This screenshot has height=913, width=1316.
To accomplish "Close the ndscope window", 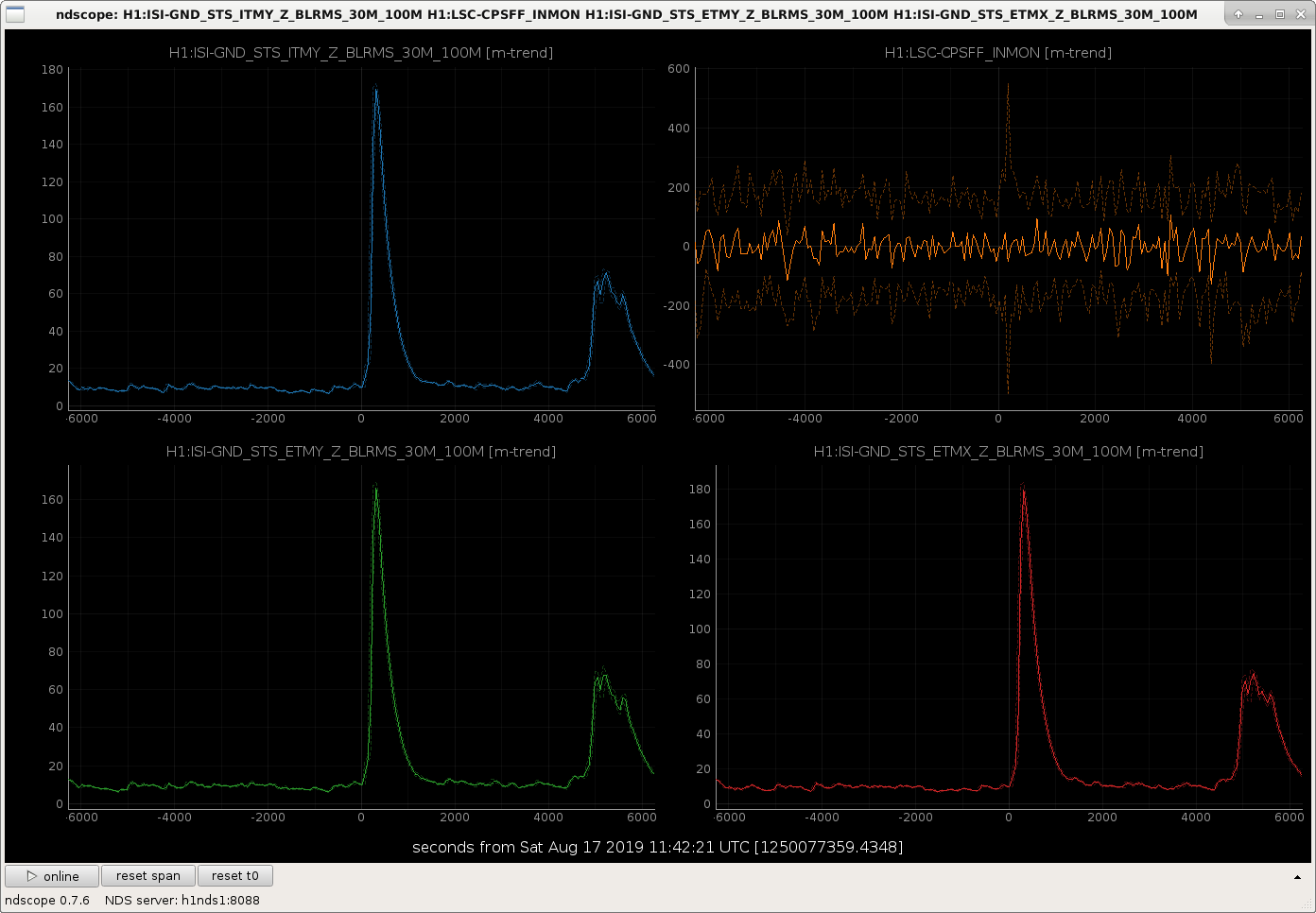I will pyautogui.click(x=1300, y=14).
